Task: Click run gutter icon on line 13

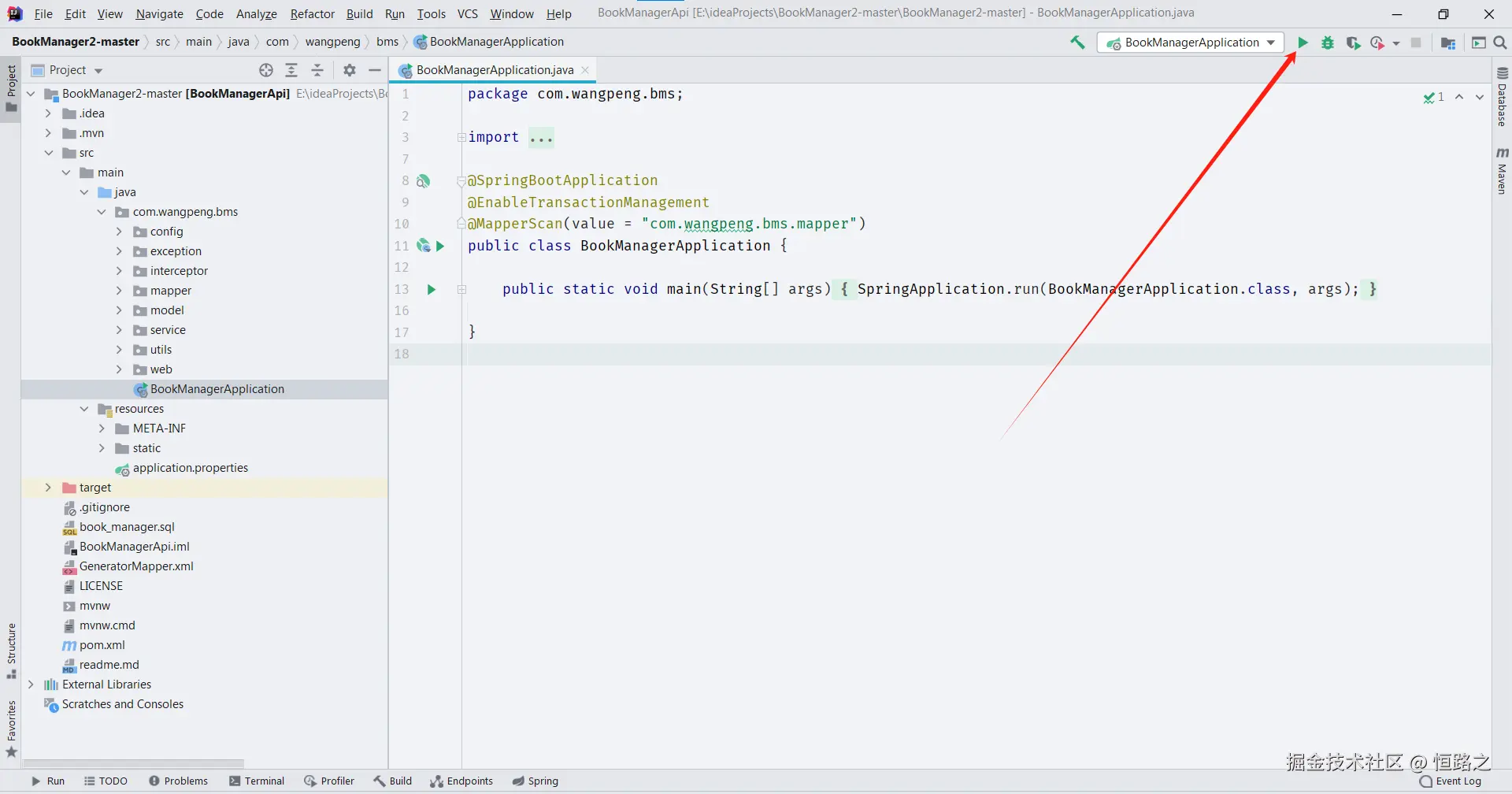Action: click(432, 289)
